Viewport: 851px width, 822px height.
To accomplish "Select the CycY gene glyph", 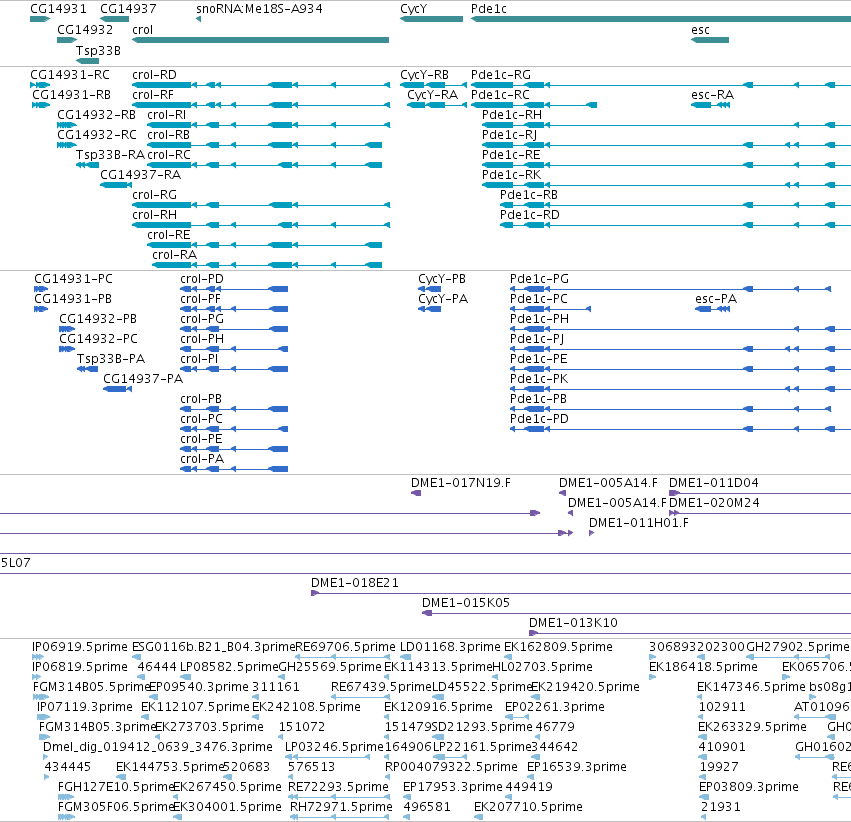I will tap(431, 19).
